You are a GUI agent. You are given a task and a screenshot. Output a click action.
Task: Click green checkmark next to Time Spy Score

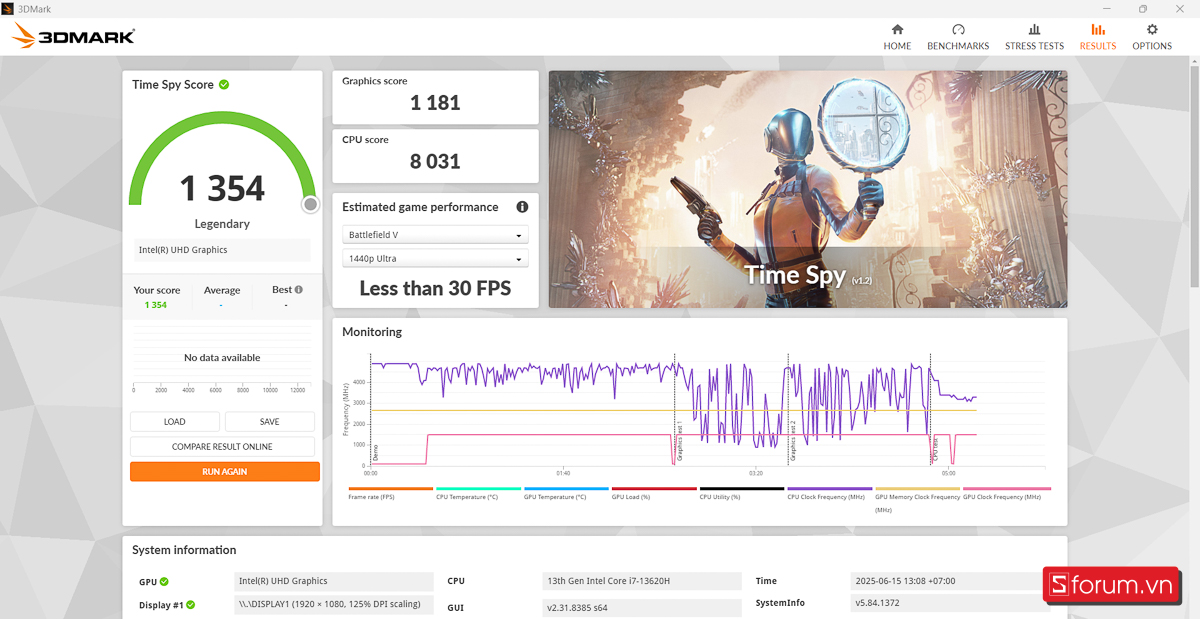(x=224, y=84)
